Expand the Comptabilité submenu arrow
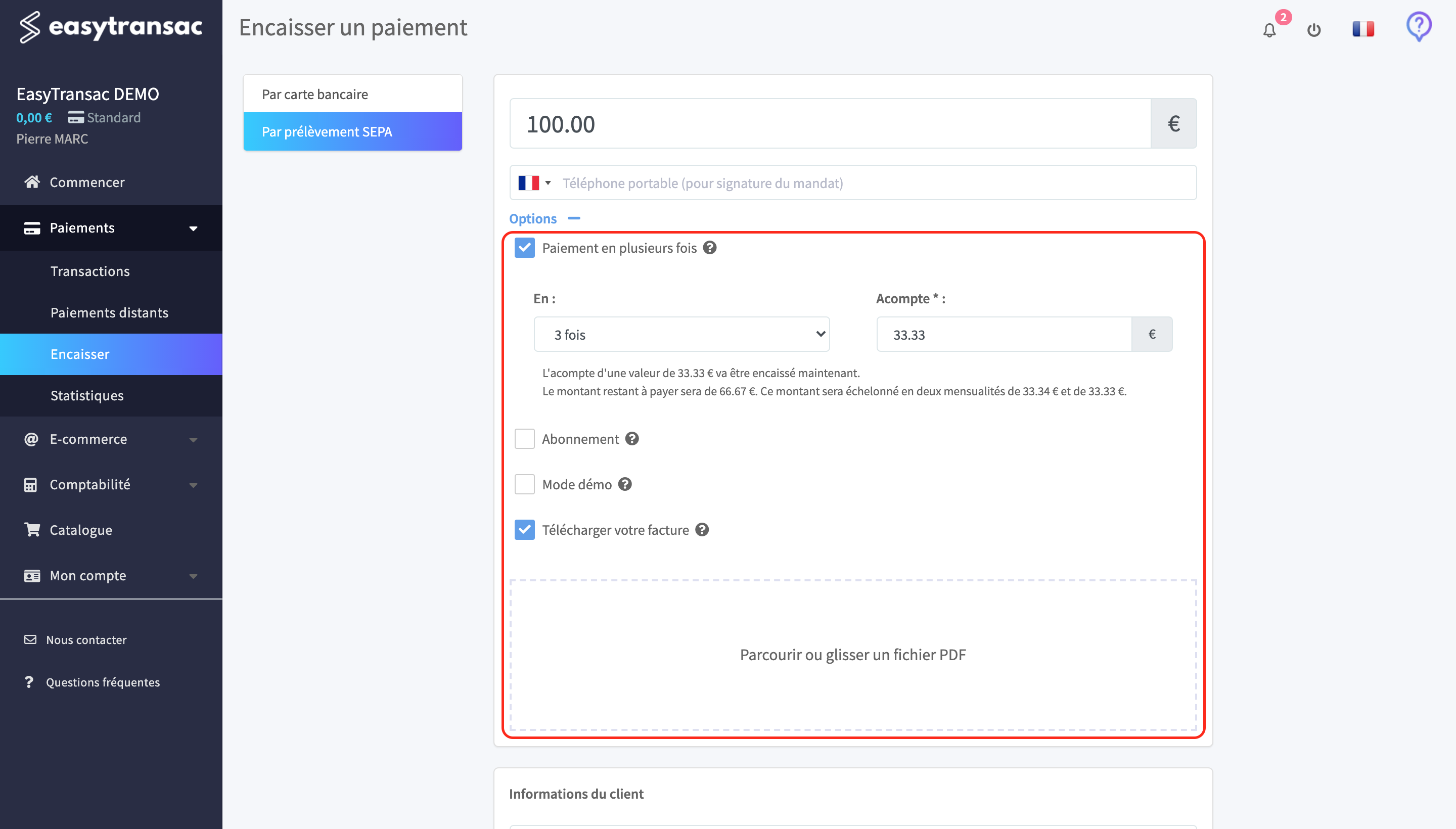Screen dimensions: 1456x829 (x=193, y=485)
